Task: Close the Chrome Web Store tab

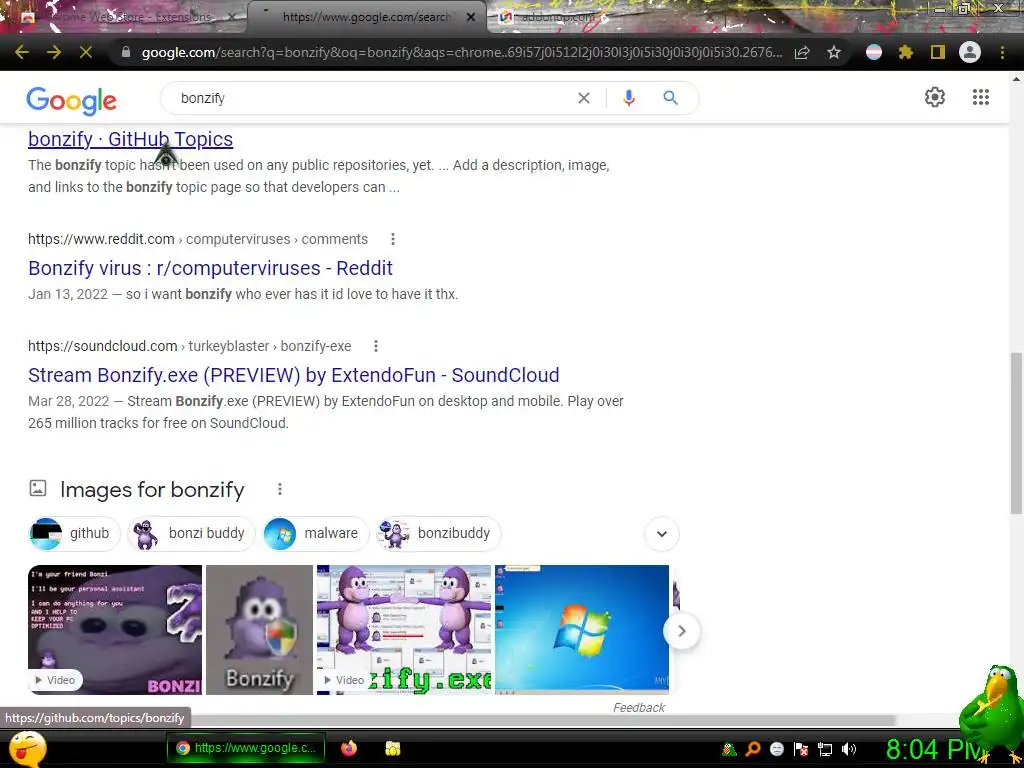Action: coord(232,18)
